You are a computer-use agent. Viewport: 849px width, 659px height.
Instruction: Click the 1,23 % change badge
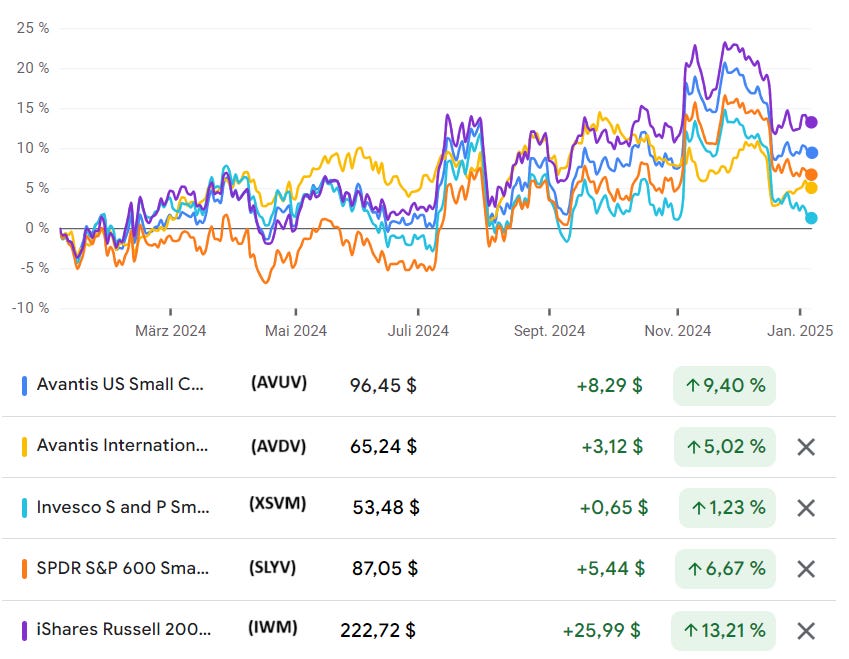point(727,508)
